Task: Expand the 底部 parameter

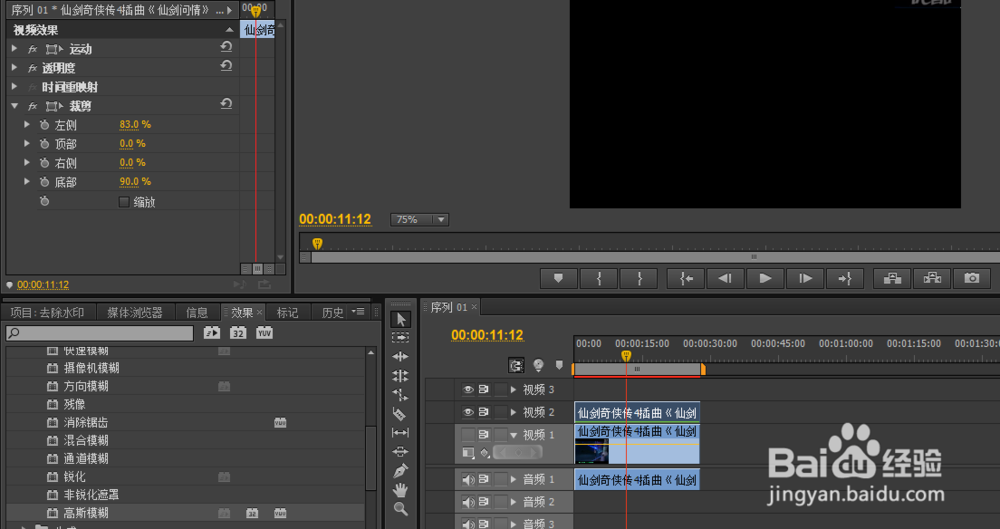Action: [x=27, y=182]
